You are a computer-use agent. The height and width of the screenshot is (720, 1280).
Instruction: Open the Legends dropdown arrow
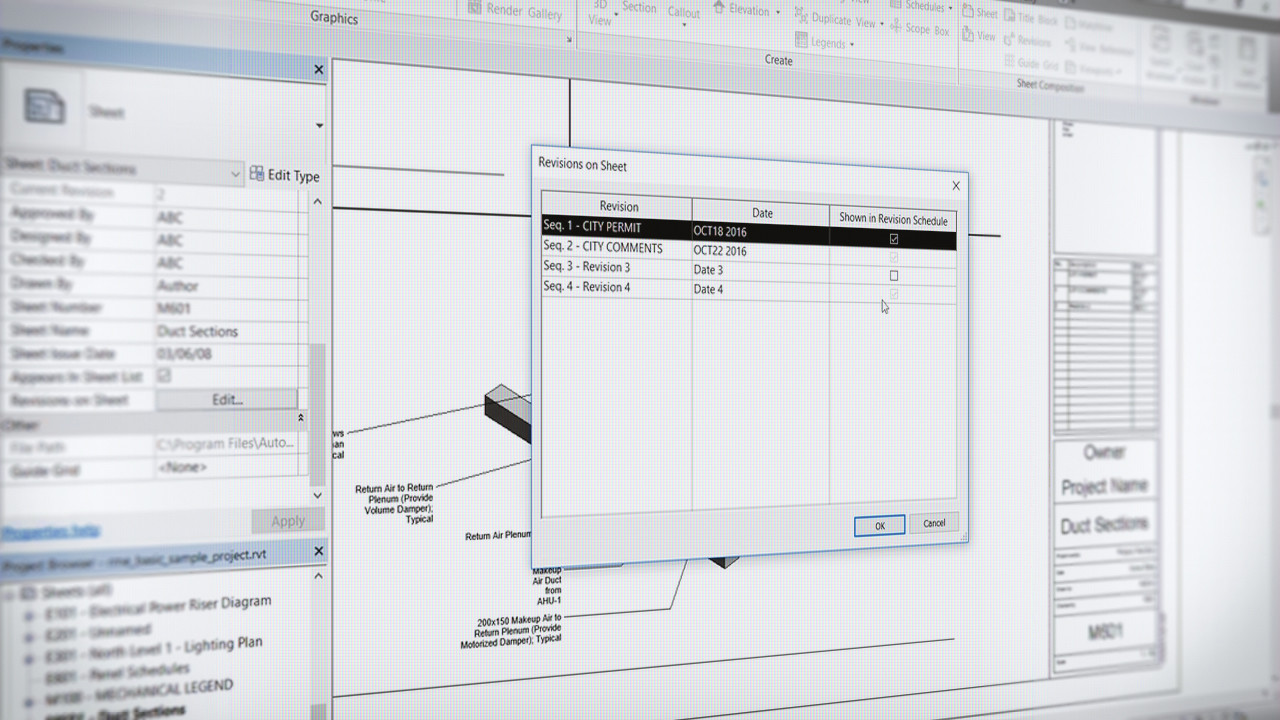point(851,45)
